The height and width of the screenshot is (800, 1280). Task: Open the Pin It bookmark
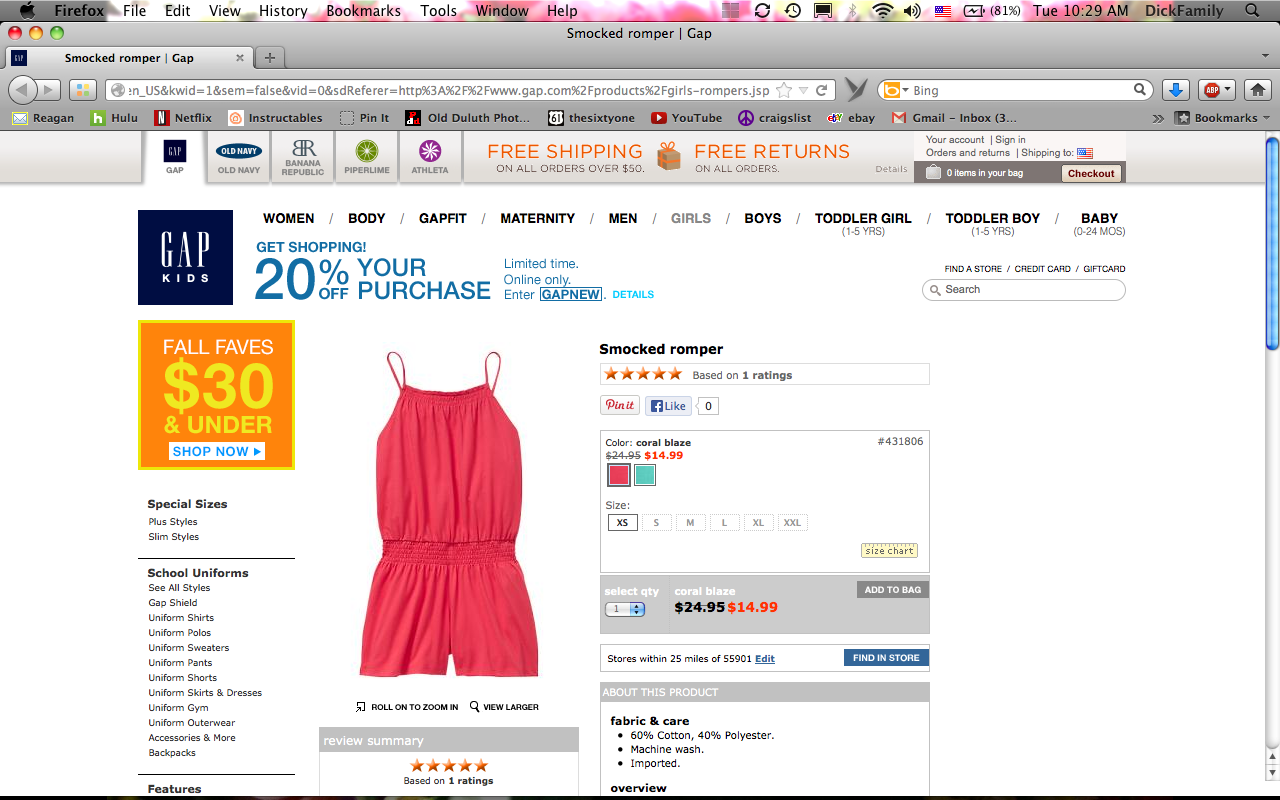(x=364, y=118)
